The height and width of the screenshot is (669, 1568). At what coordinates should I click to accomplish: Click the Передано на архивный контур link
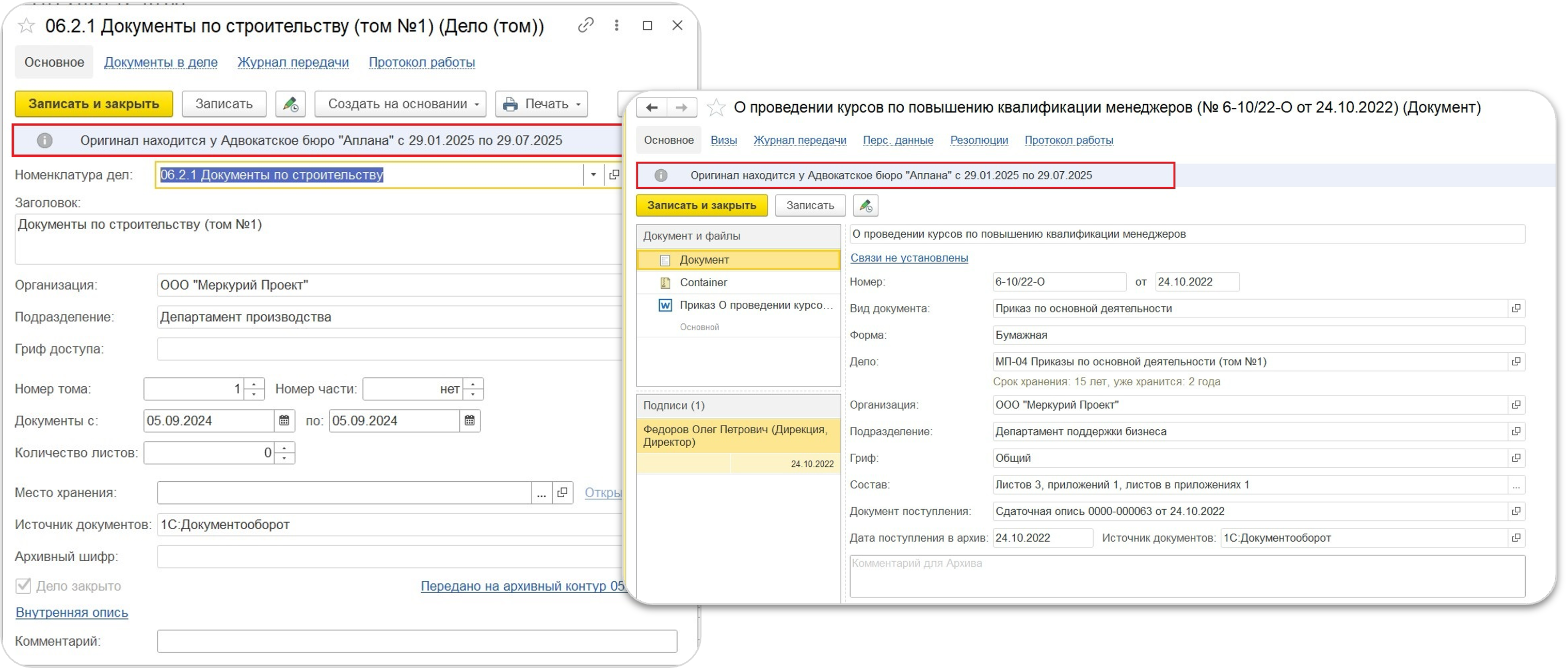click(522, 586)
